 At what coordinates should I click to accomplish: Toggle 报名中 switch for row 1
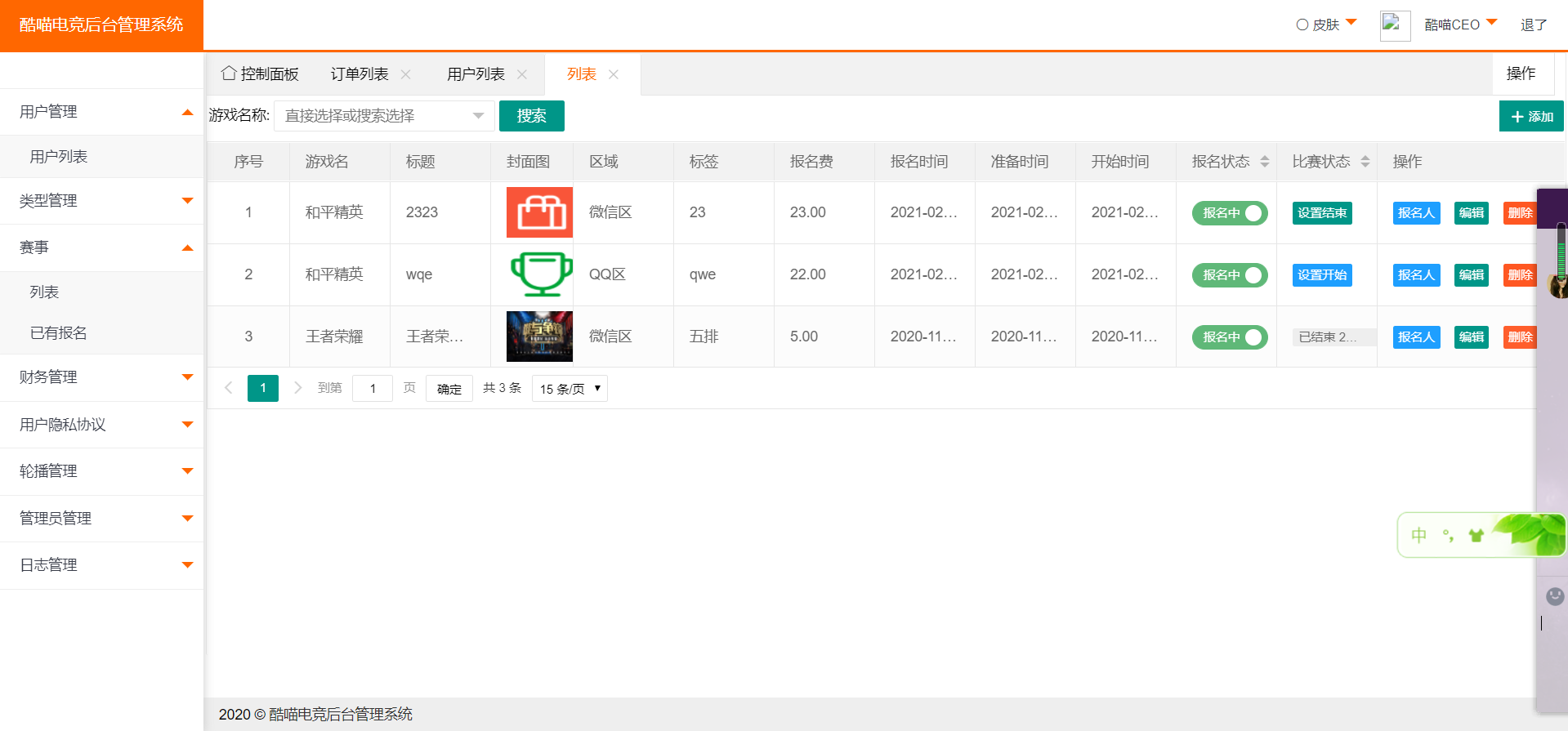tap(1230, 213)
